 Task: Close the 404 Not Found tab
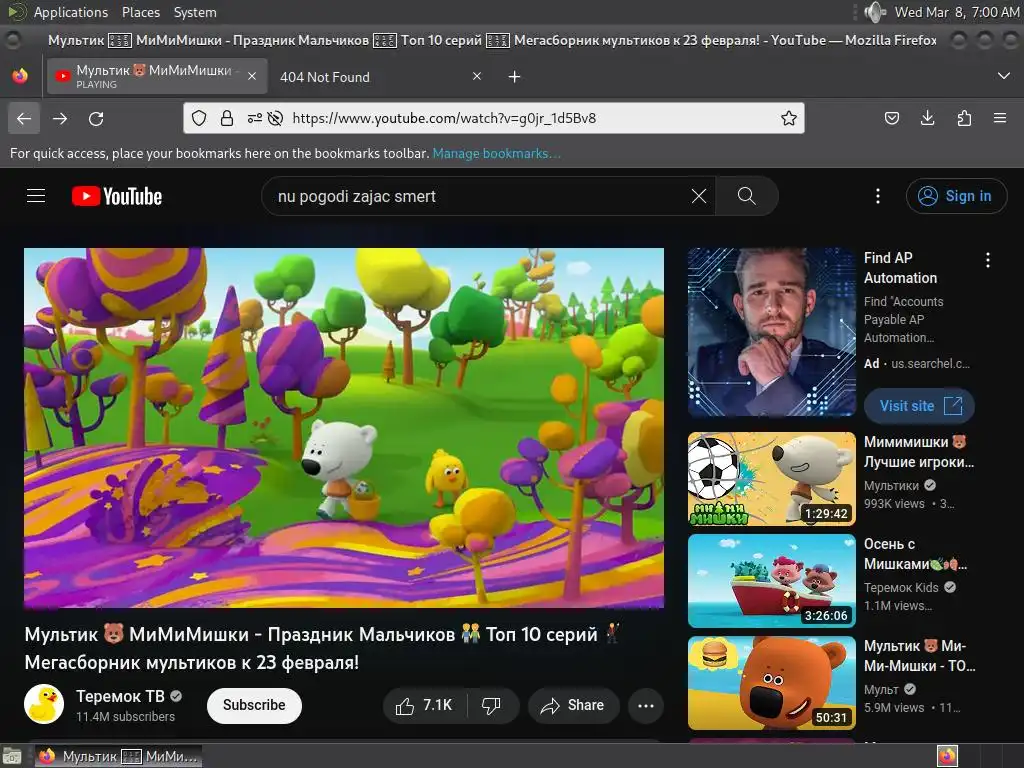point(477,76)
